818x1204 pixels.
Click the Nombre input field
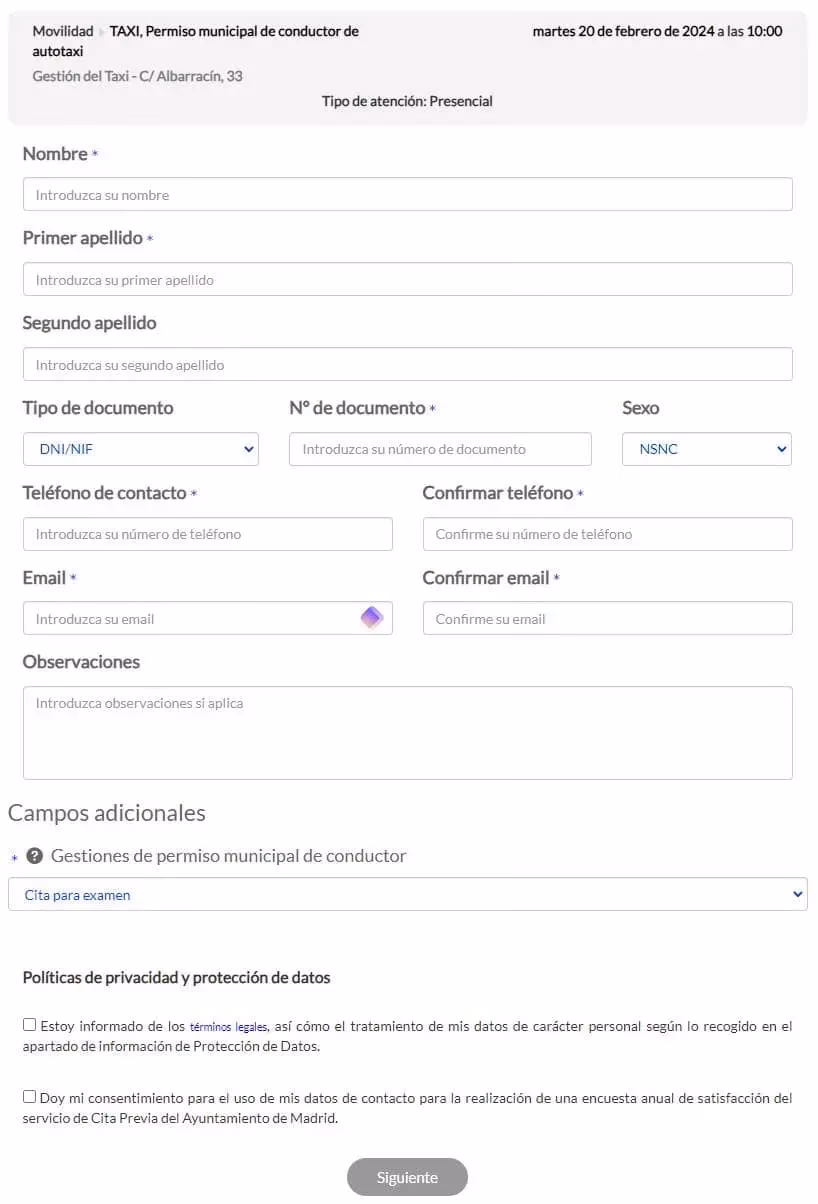coord(406,194)
